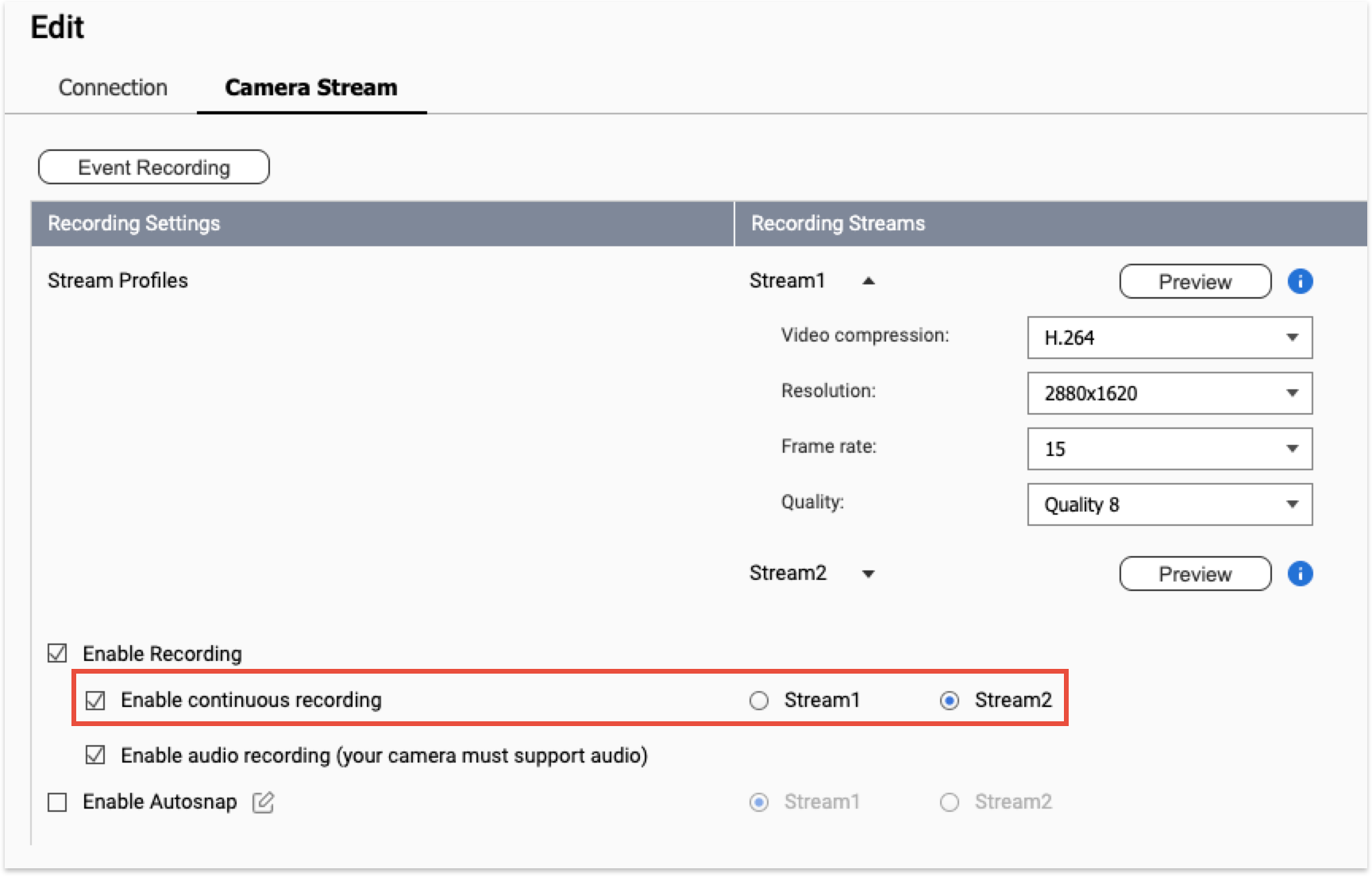Disable audio recording checkbox
This screenshot has height=877, width=1372.
pos(95,755)
